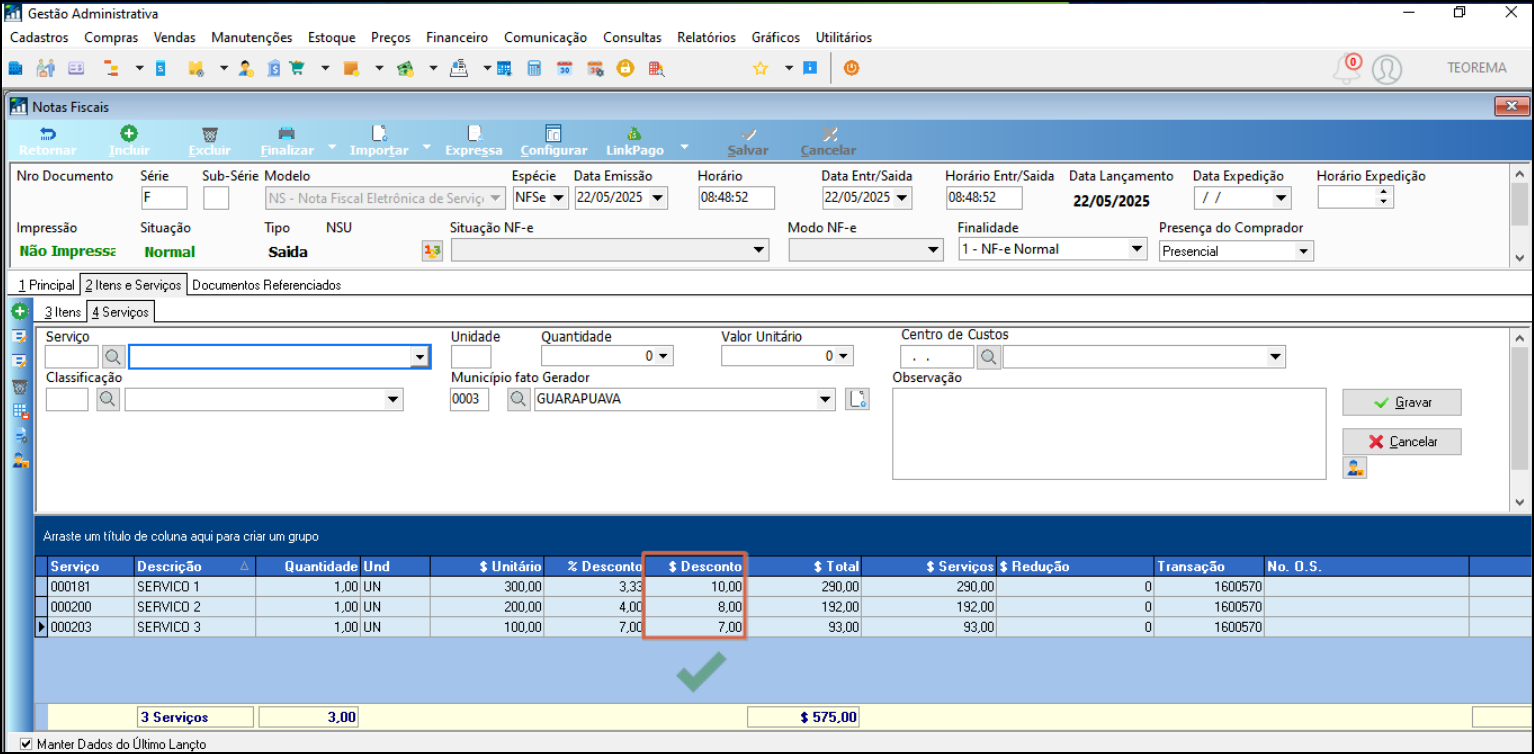This screenshot has width=1534, height=754.
Task: Click the $ Total column header
Action: click(802, 566)
